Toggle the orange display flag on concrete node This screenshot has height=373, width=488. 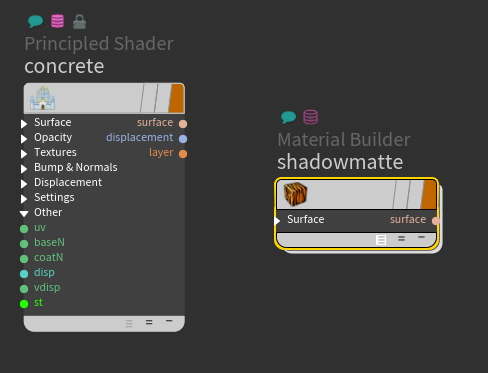[x=176, y=98]
